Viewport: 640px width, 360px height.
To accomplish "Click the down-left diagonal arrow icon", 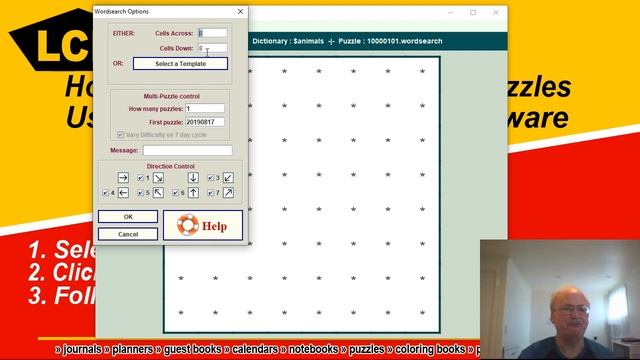I will (x=229, y=178).
